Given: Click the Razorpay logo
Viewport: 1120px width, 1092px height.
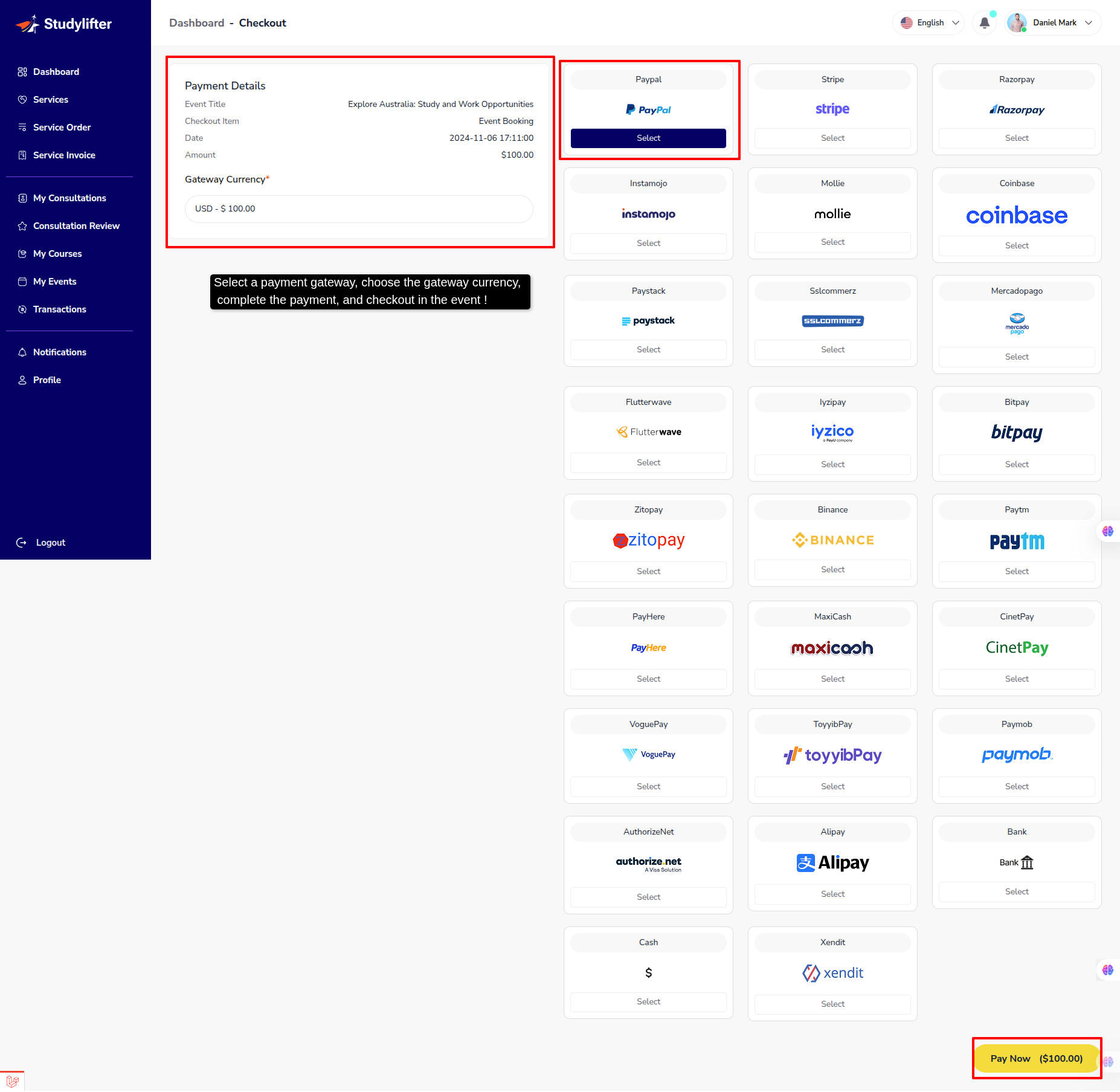Looking at the screenshot, I should (x=1017, y=110).
